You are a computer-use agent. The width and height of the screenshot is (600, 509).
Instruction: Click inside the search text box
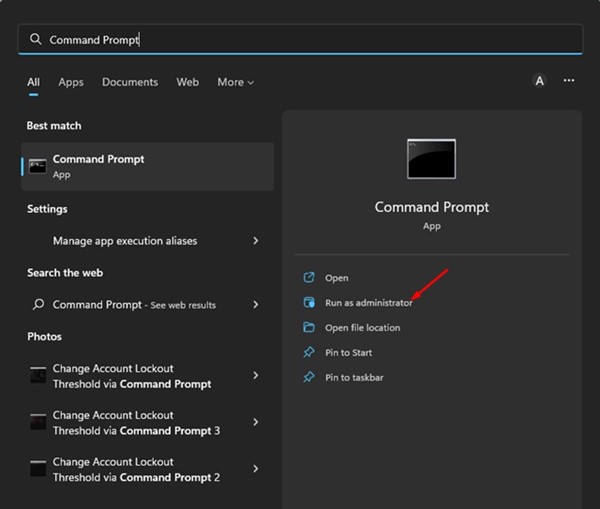[300, 39]
